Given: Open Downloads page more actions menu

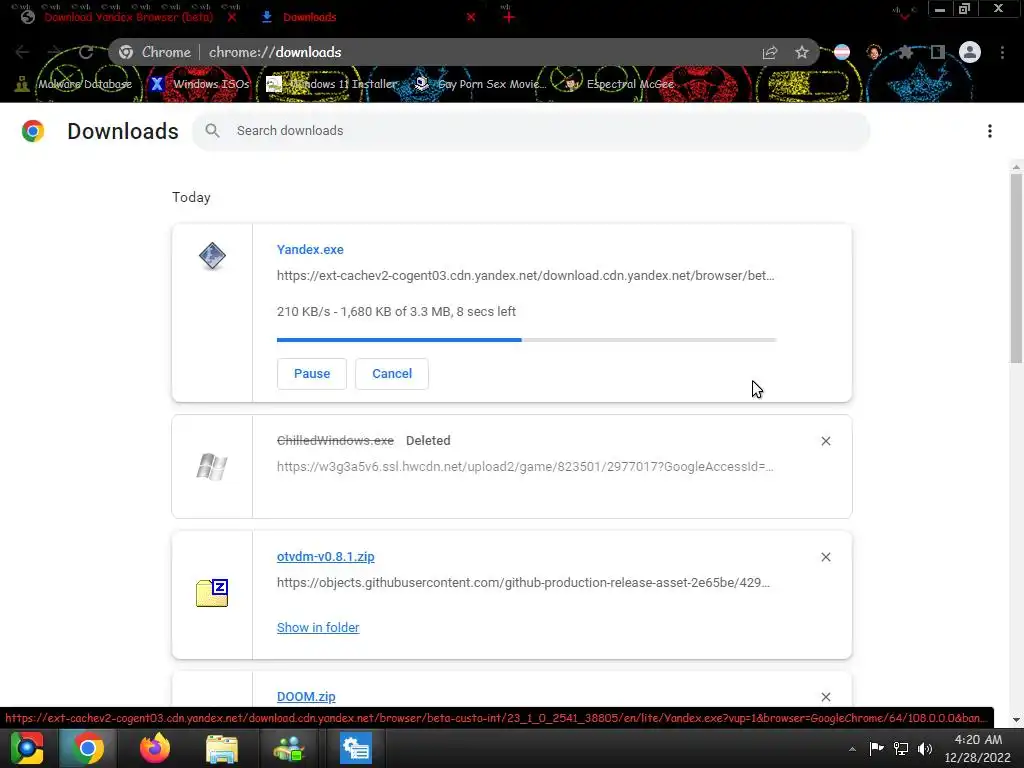Looking at the screenshot, I should 990,131.
